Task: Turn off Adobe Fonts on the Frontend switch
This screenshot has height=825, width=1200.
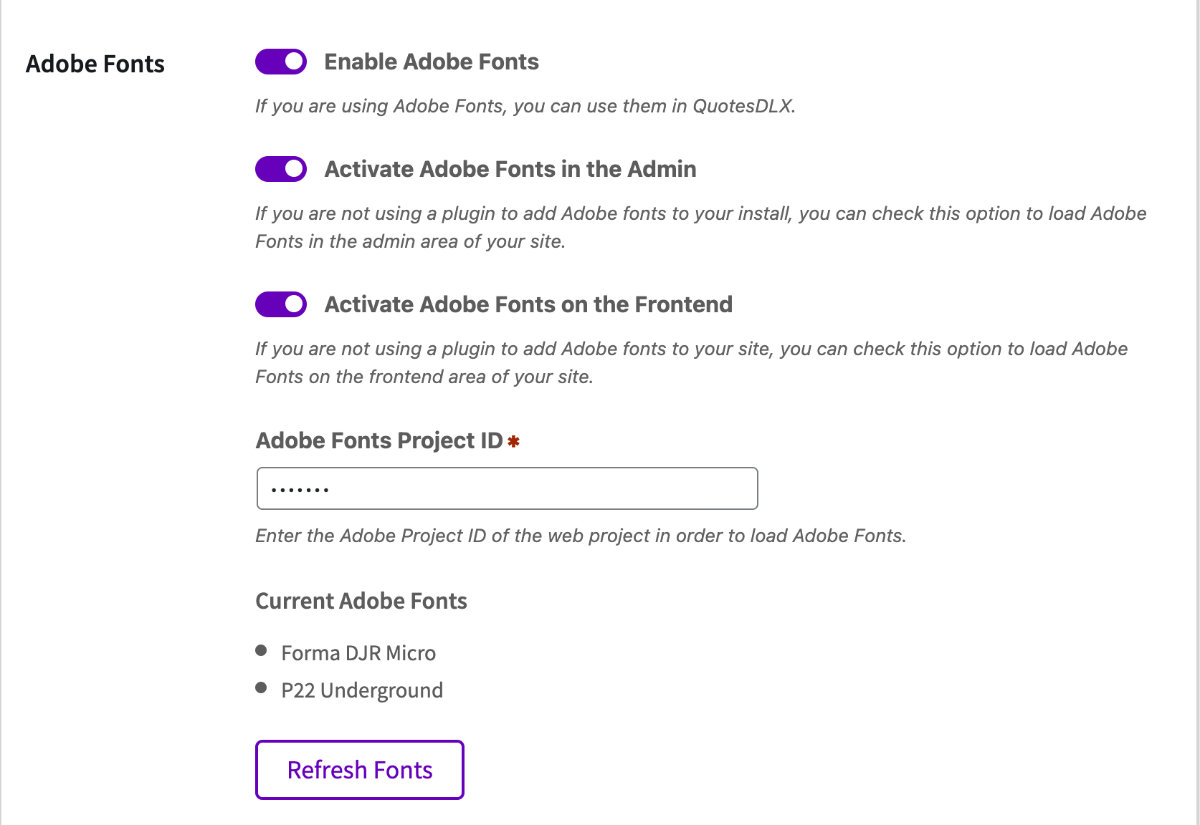Action: coord(281,304)
